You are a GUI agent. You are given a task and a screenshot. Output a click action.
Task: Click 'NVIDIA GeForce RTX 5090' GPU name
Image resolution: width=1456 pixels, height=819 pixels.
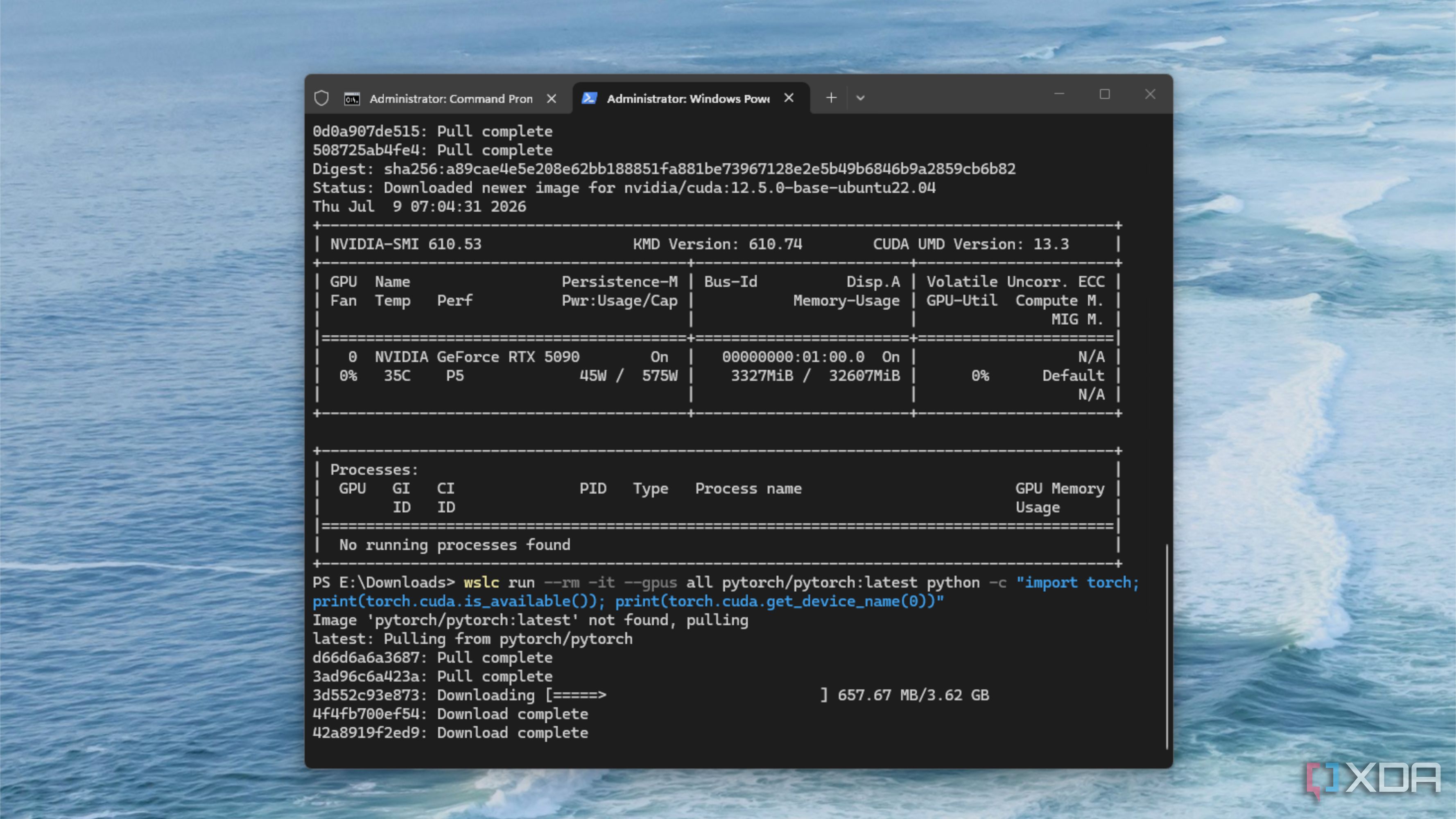click(477, 357)
